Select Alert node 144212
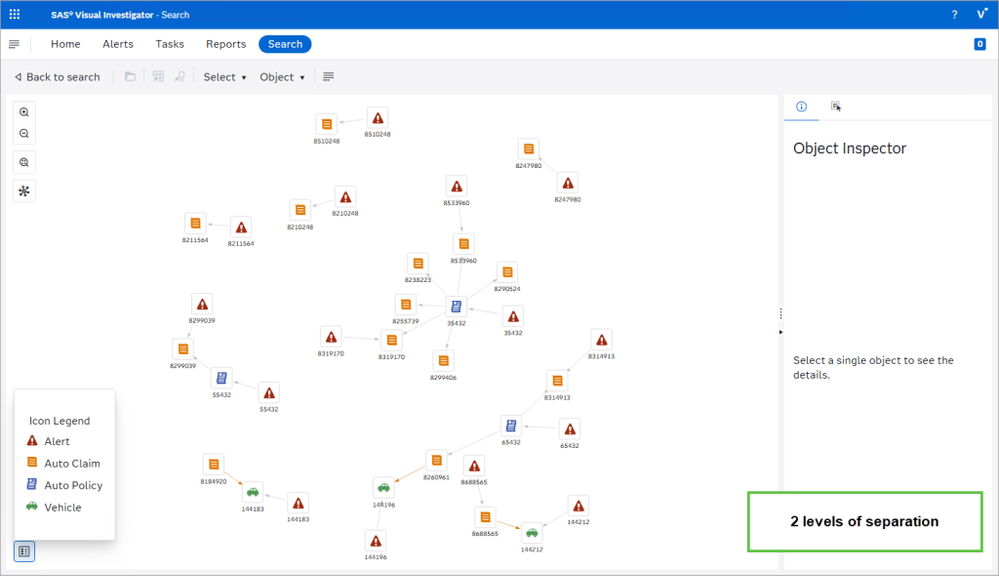Image resolution: width=999 pixels, height=576 pixels. click(x=579, y=506)
